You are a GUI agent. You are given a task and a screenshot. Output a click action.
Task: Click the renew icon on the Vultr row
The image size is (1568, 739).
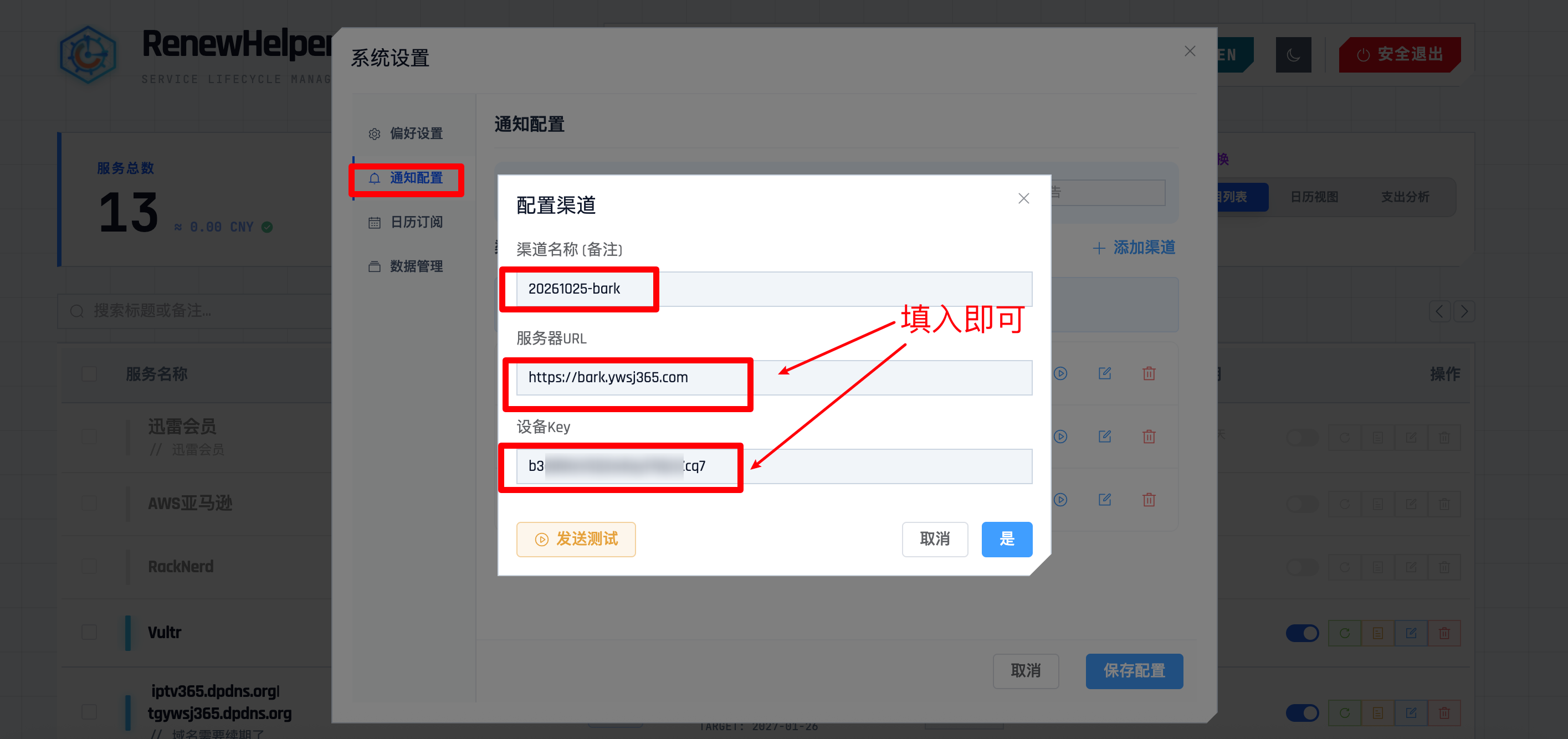(x=1344, y=633)
